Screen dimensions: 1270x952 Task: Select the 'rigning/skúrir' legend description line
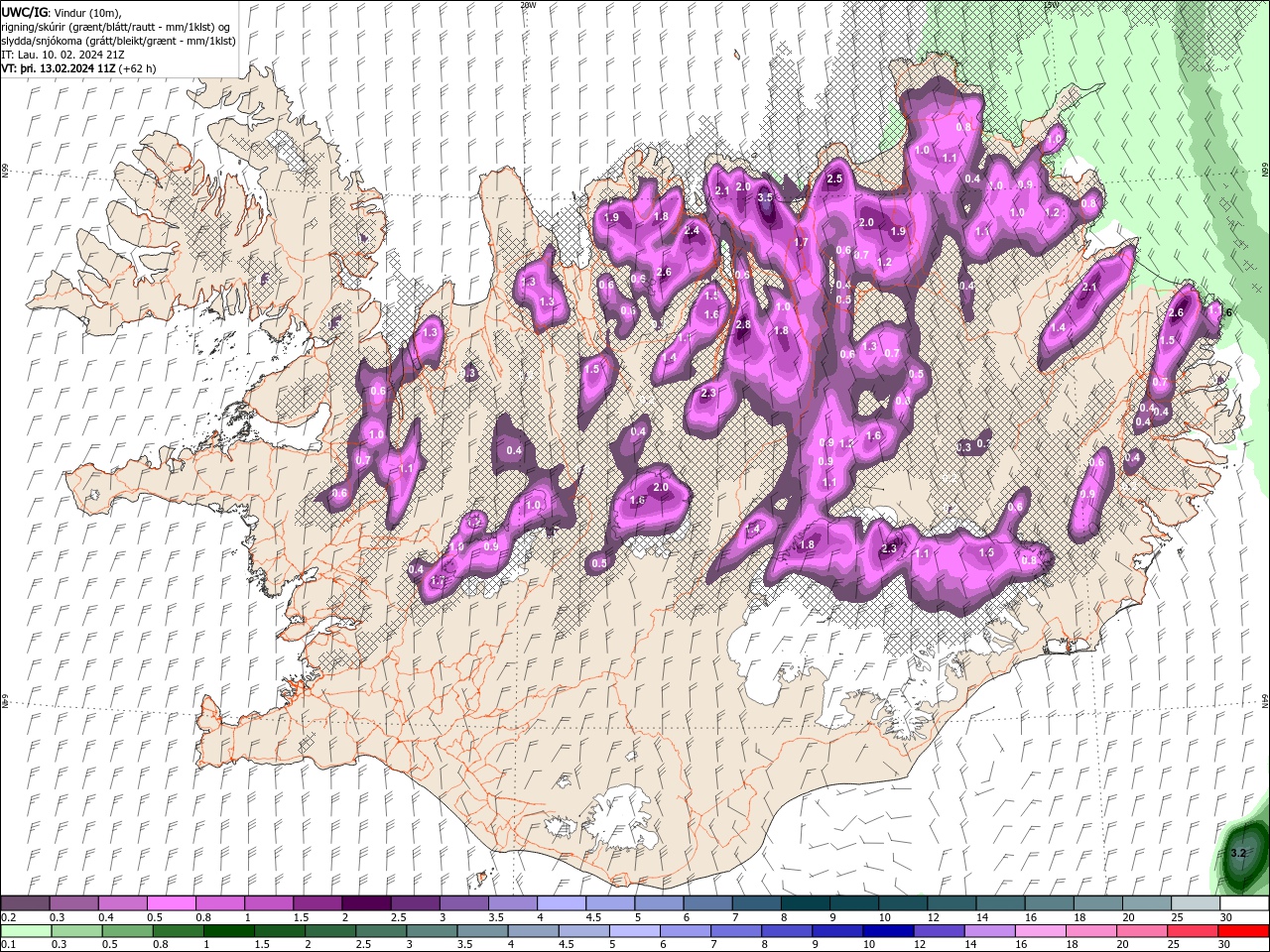click(116, 27)
